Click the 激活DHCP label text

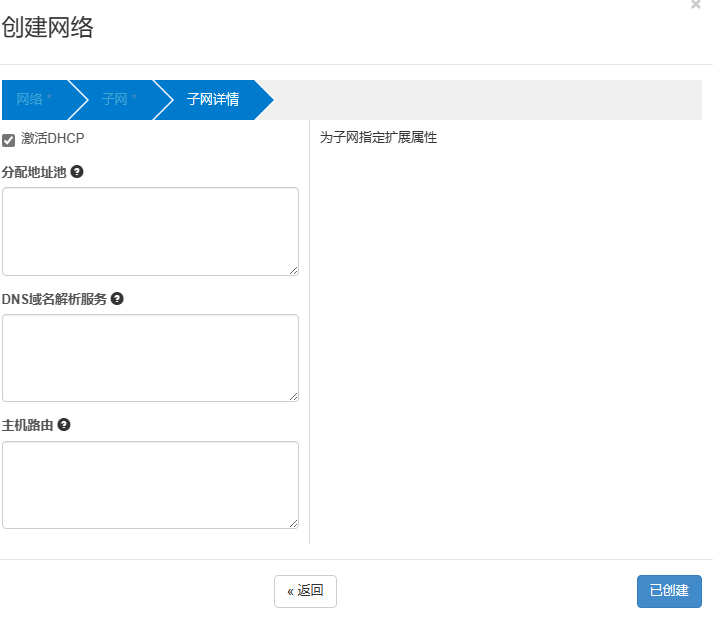[52, 138]
